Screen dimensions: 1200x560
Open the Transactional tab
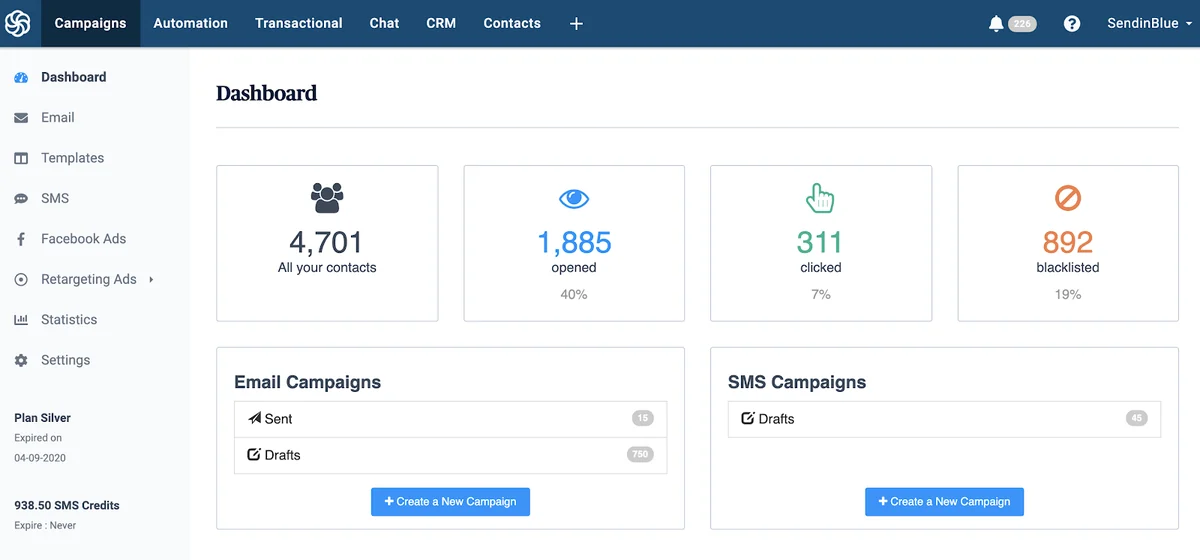pos(298,23)
